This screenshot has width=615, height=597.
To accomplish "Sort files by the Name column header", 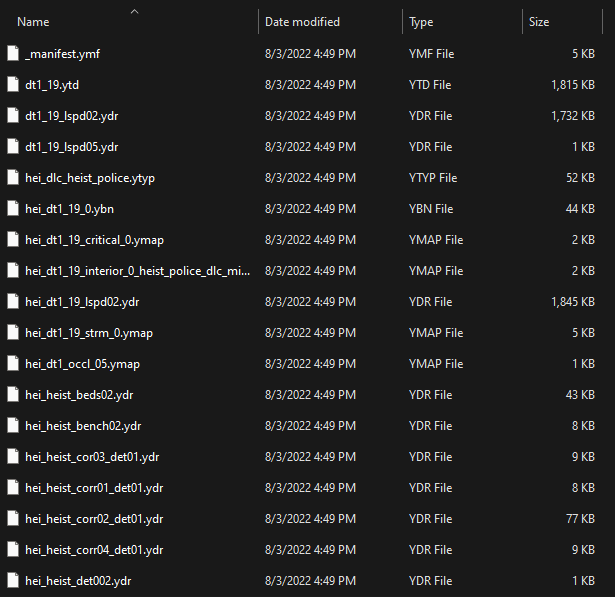I will (33, 22).
